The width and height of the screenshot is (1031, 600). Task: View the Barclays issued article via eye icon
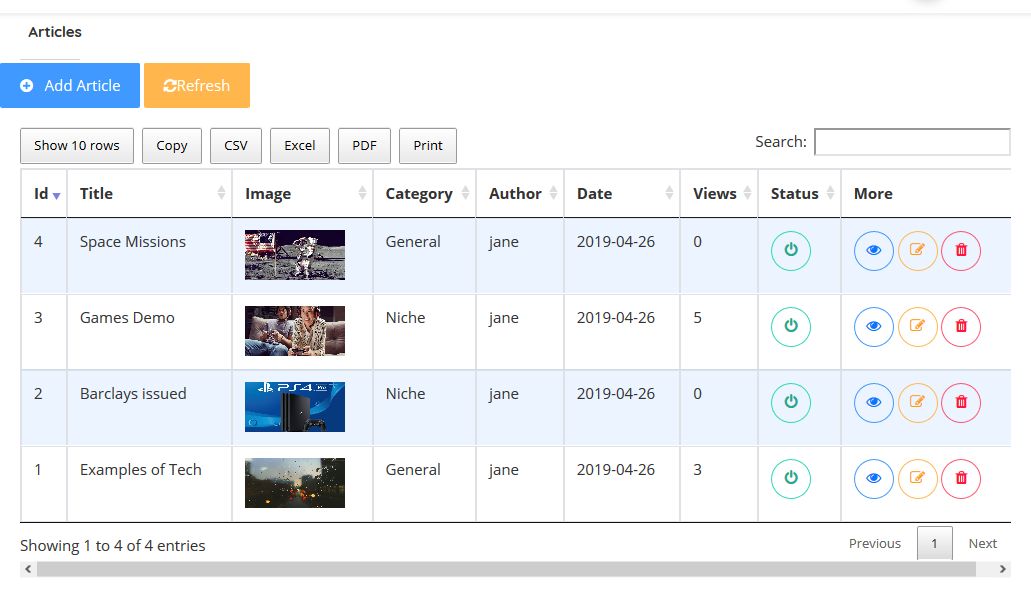click(x=873, y=402)
